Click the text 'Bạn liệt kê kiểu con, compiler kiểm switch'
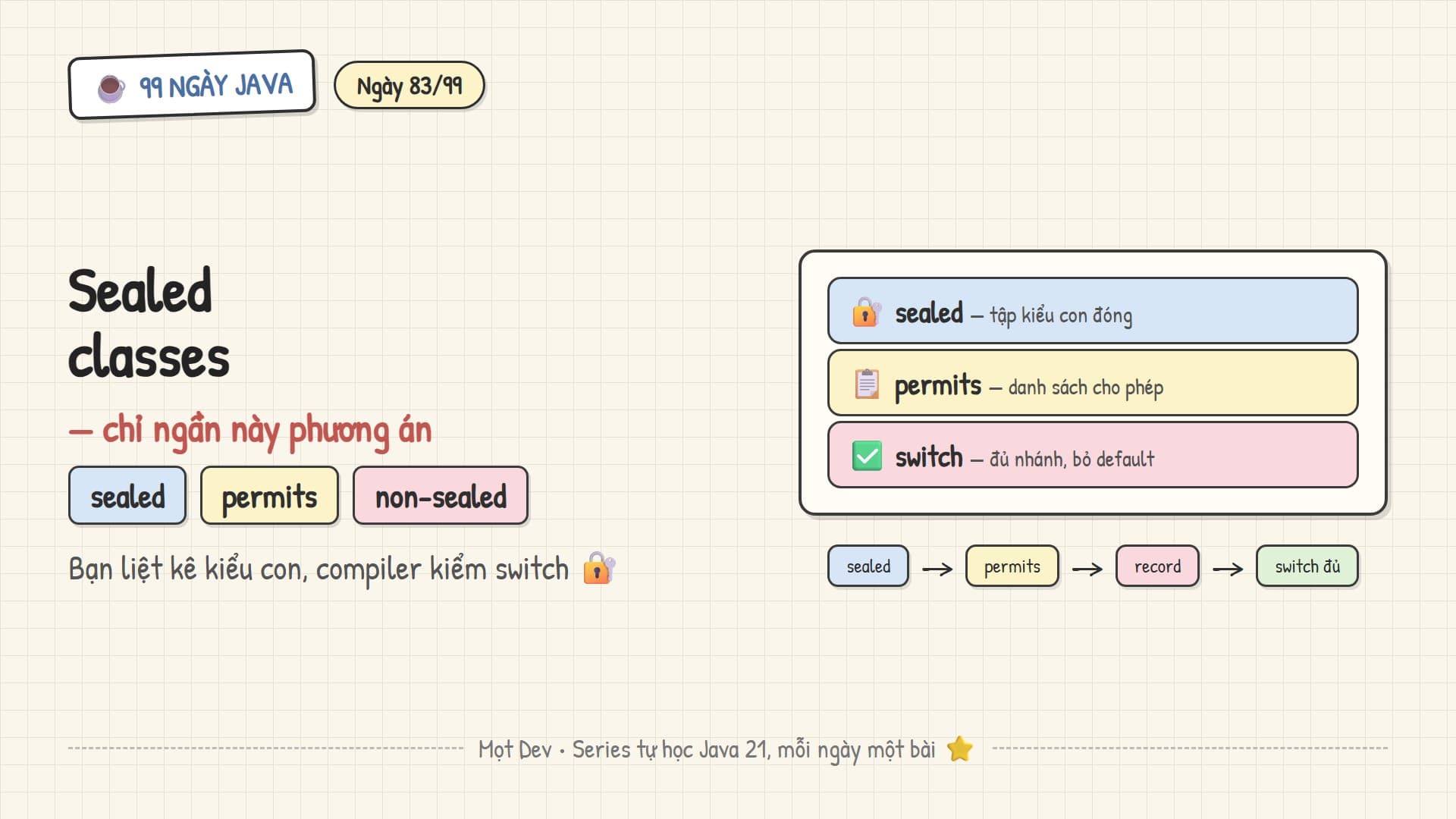Viewport: 1456px width, 819px height. point(318,570)
